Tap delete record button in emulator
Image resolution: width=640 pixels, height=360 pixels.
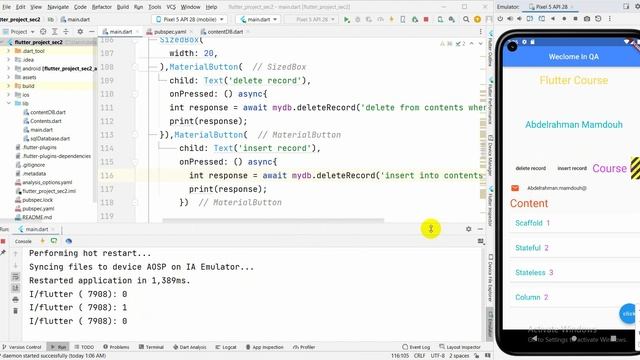point(530,168)
